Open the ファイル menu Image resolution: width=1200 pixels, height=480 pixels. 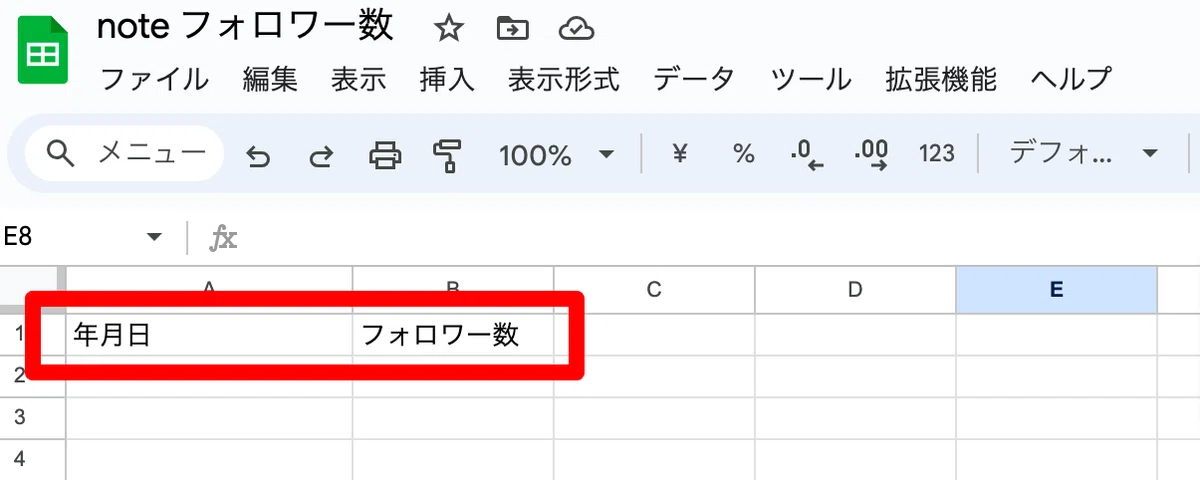(x=155, y=78)
